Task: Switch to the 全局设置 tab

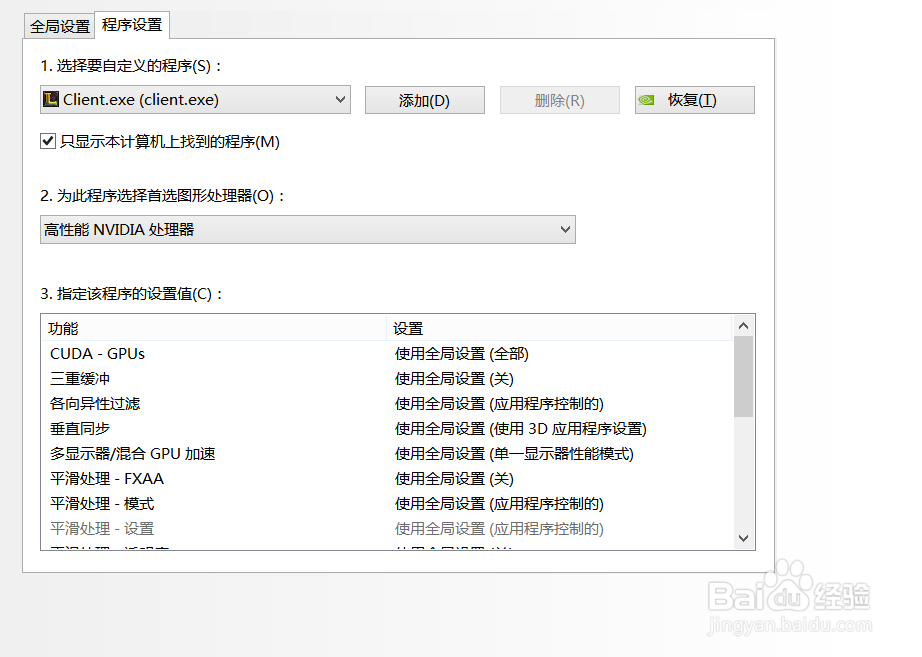Action: (59, 26)
